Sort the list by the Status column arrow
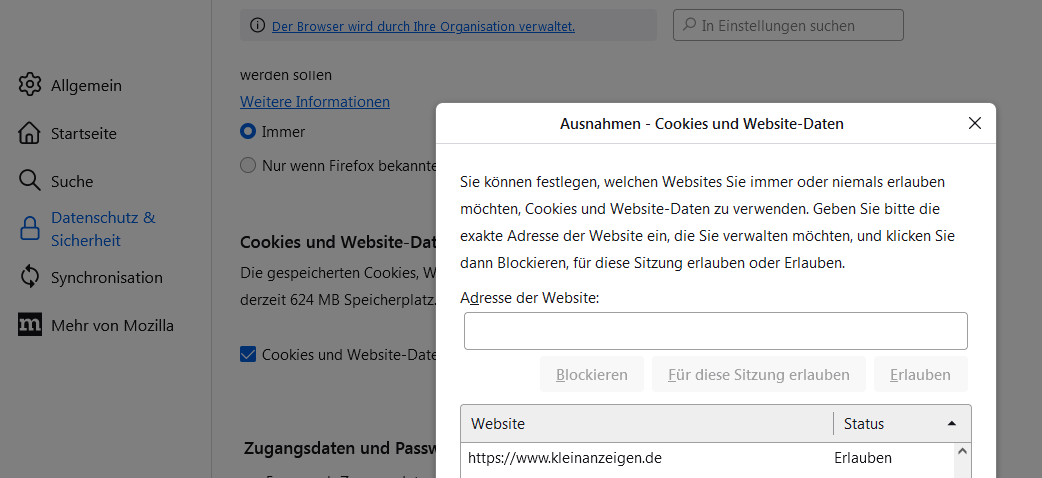This screenshot has width=1042, height=478. [951, 424]
